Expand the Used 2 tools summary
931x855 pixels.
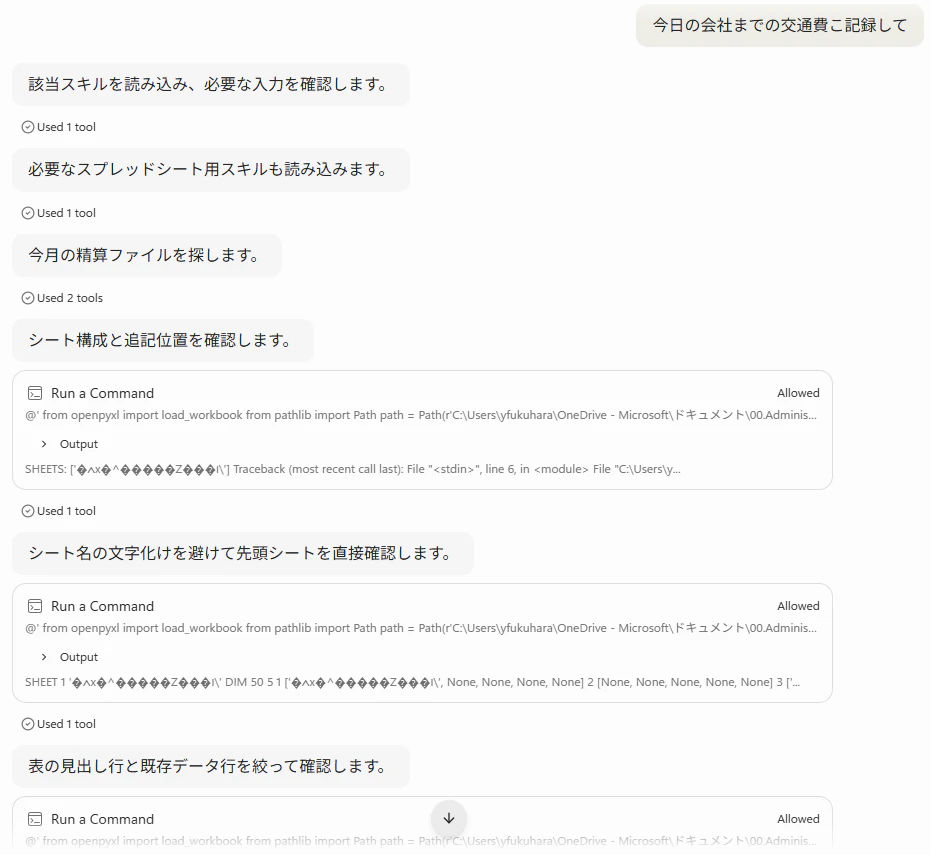62,298
